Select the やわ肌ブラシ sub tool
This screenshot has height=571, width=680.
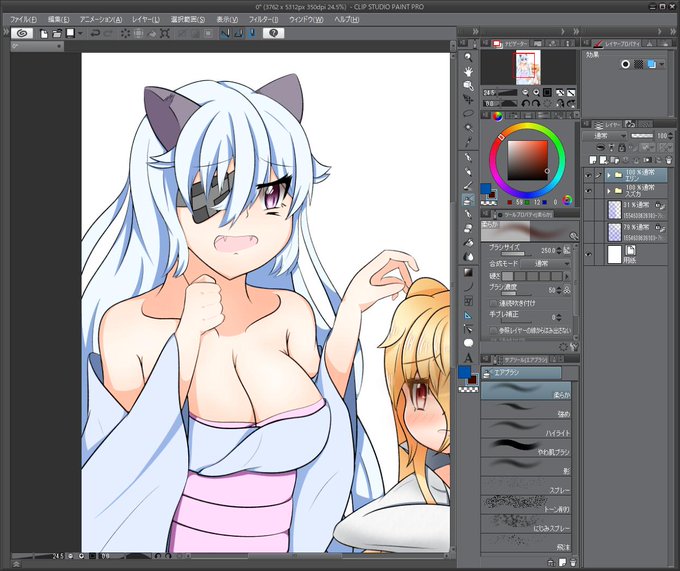click(526, 448)
